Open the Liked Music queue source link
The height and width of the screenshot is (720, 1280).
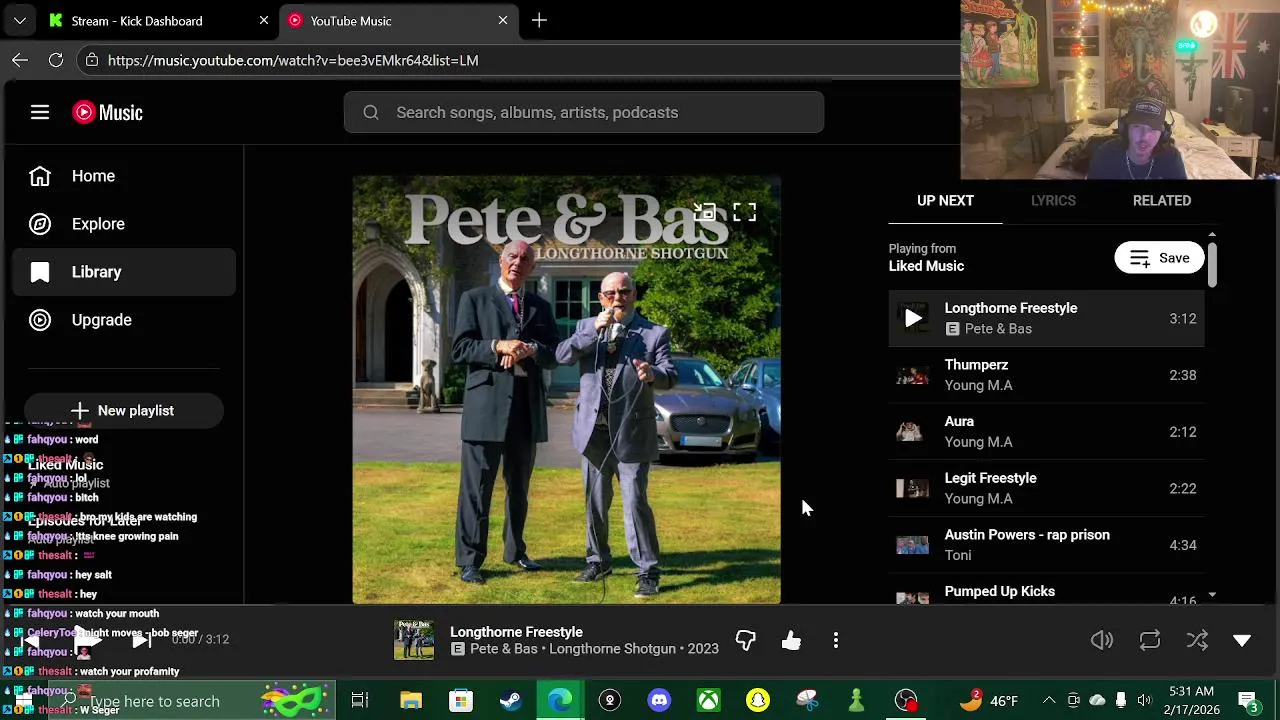(x=926, y=266)
